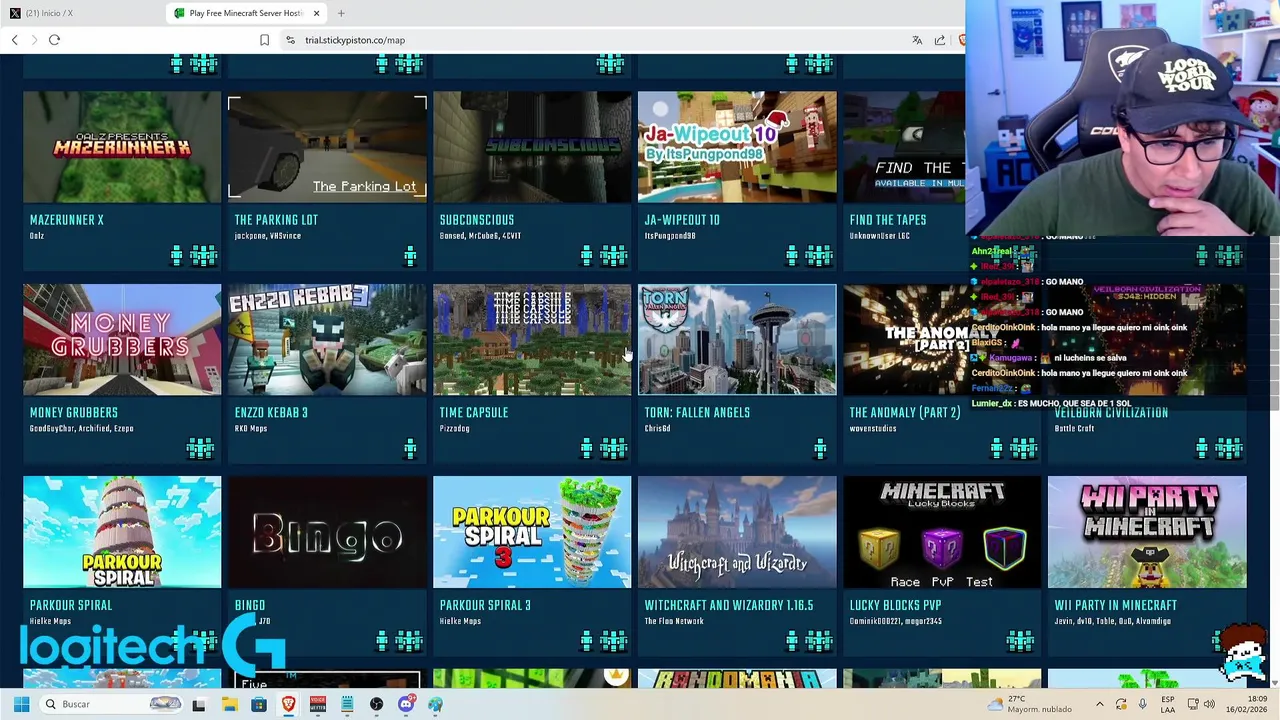The height and width of the screenshot is (720, 1280).
Task: Open a new browser tab
Action: pyautogui.click(x=341, y=13)
